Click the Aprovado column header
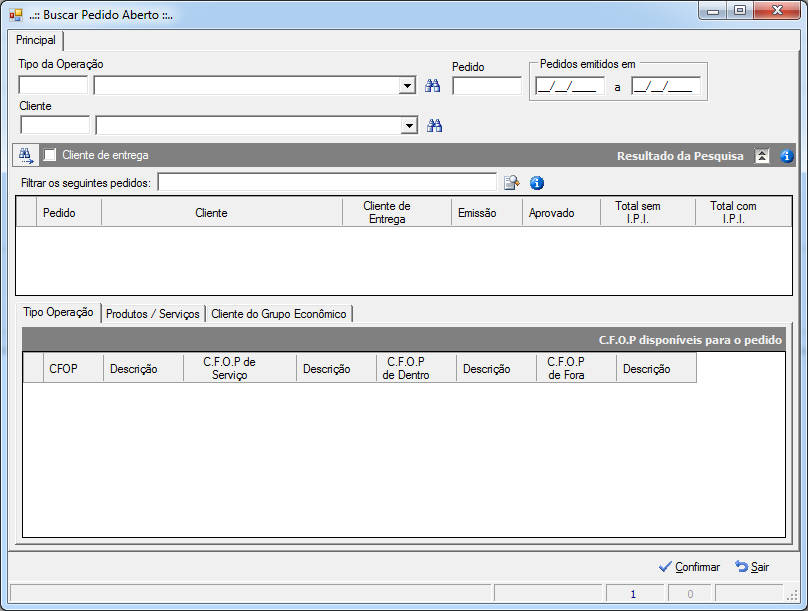808x611 pixels. pyautogui.click(x=562, y=212)
